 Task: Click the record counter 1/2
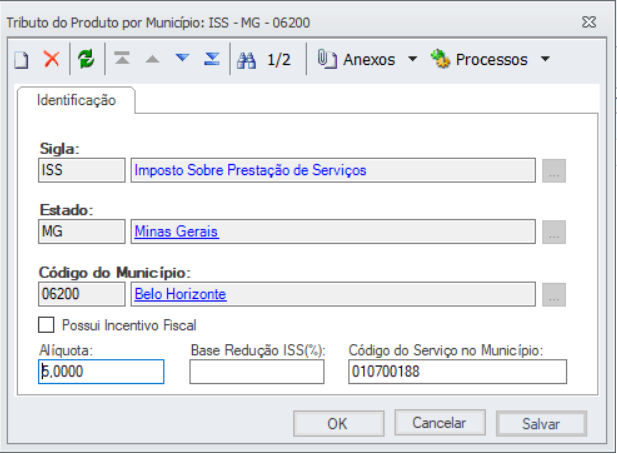click(x=279, y=60)
